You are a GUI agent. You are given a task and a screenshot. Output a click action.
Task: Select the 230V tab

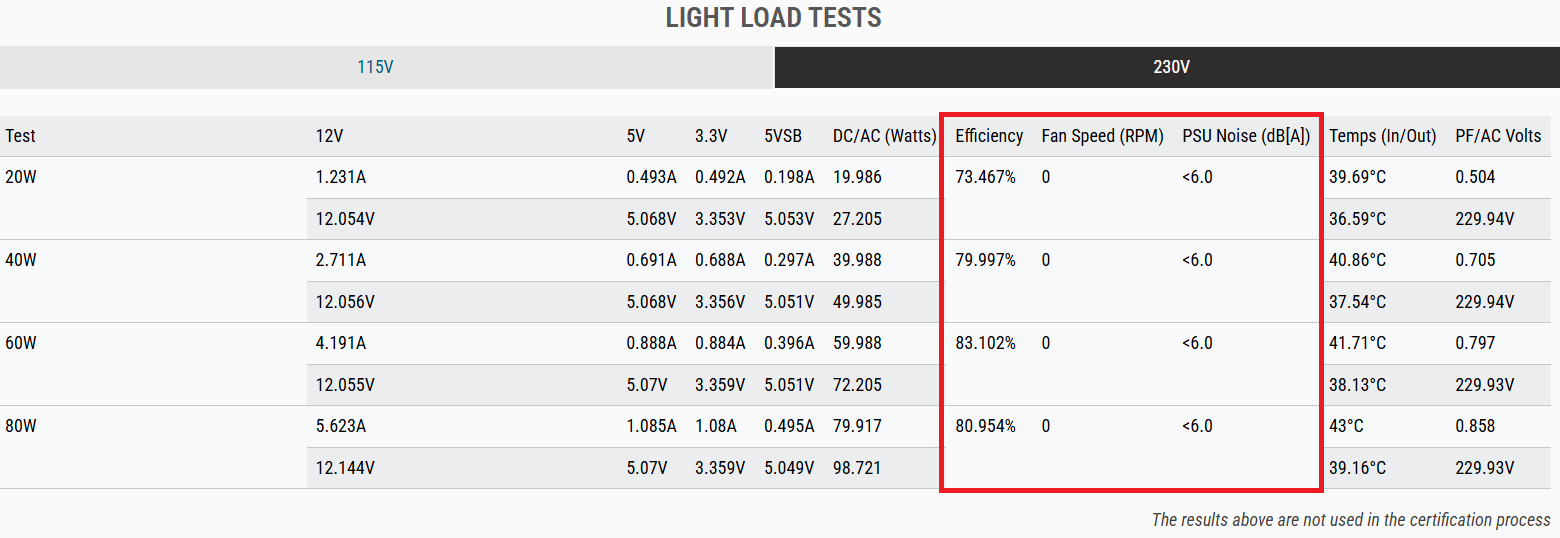click(x=1167, y=67)
